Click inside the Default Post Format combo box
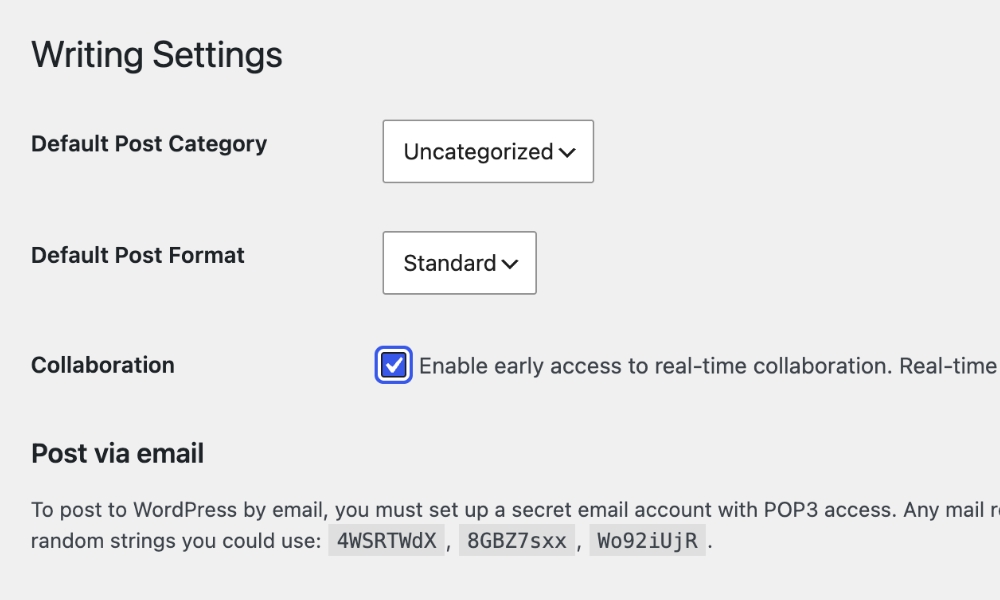The image size is (1000, 600). tap(459, 263)
